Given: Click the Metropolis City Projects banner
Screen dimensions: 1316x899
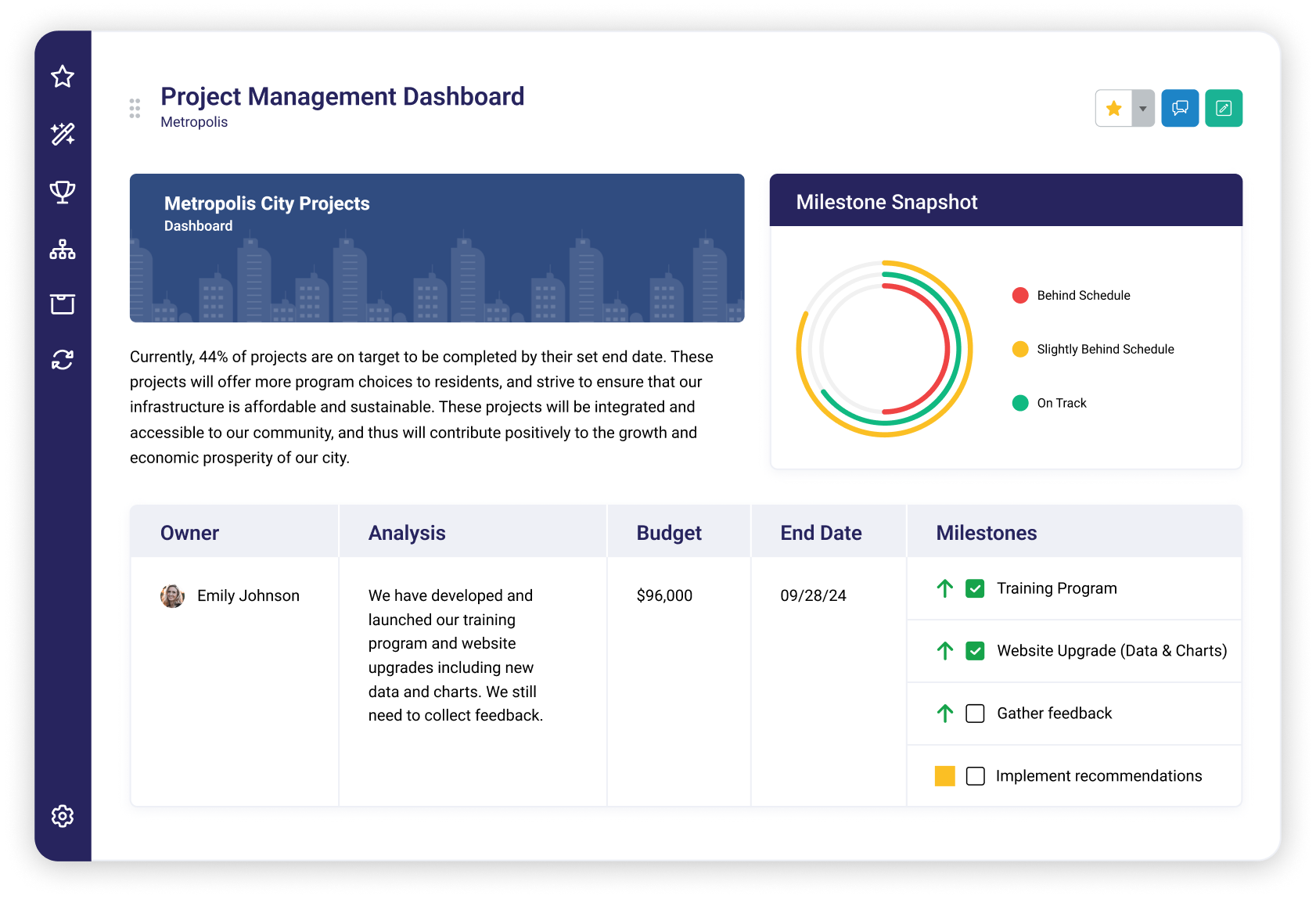Looking at the screenshot, I should (437, 248).
